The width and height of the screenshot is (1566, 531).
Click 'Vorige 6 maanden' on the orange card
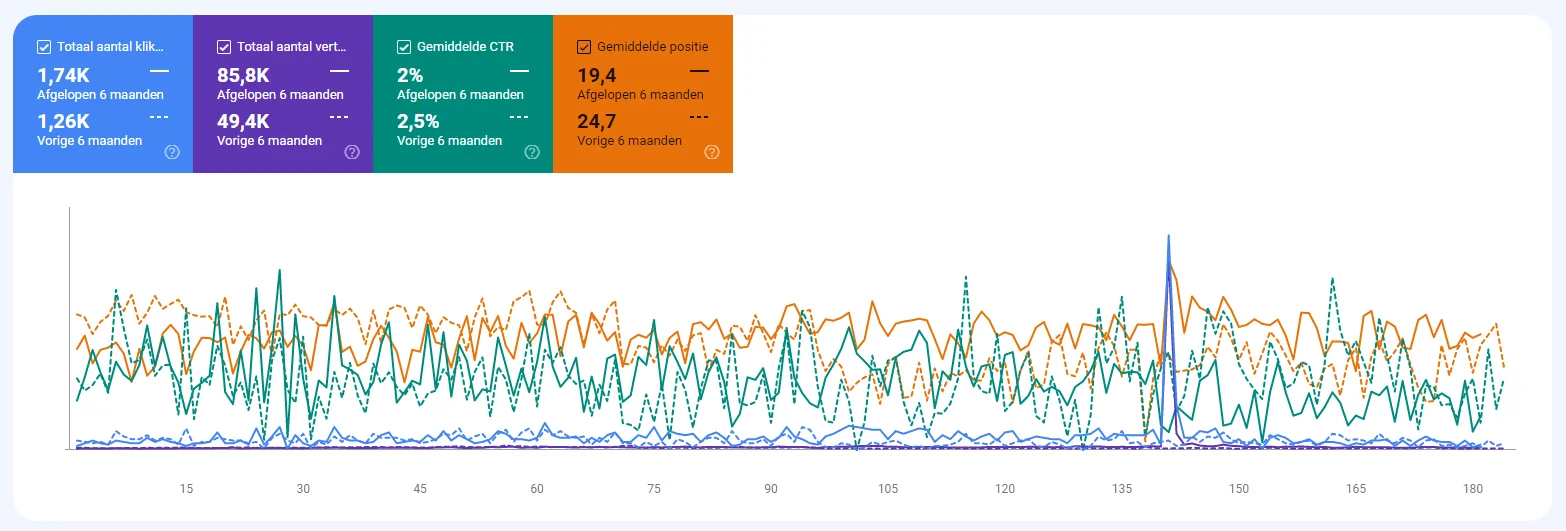tap(629, 141)
